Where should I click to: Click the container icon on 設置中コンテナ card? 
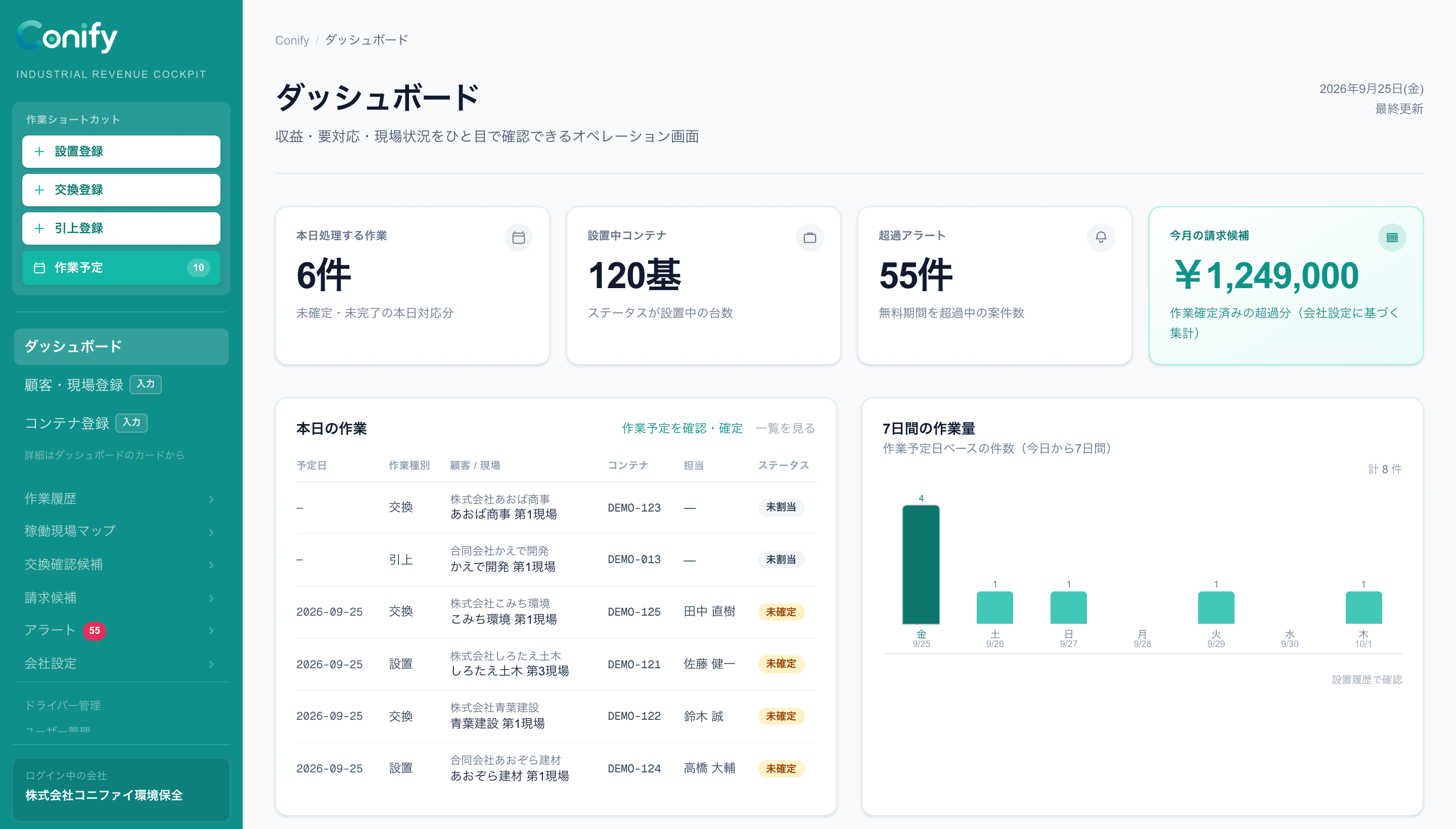809,238
